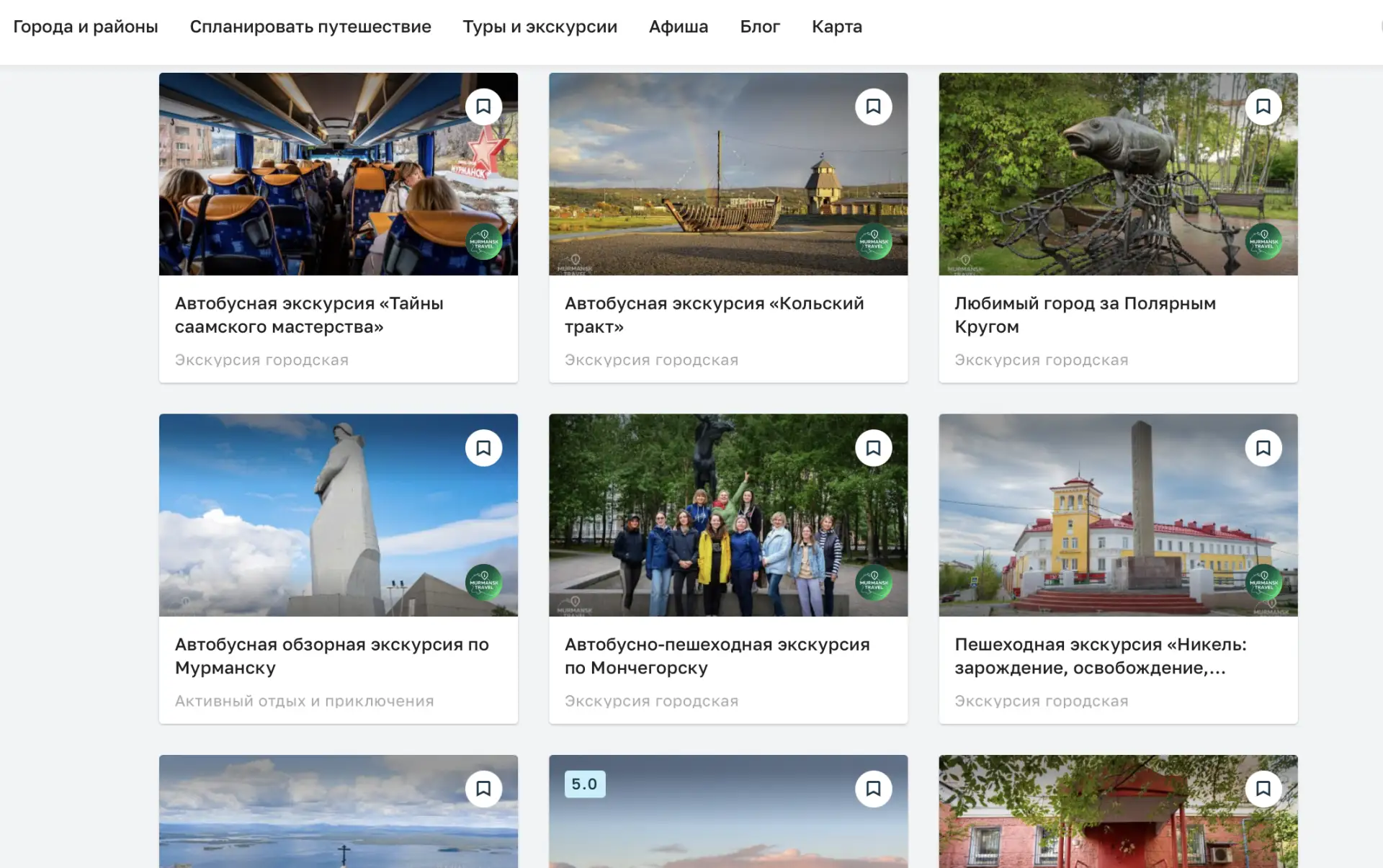This screenshot has width=1383, height=868.
Task: Open «Автобусная экскурсия «Кольский тракт»» title
Action: (x=715, y=315)
